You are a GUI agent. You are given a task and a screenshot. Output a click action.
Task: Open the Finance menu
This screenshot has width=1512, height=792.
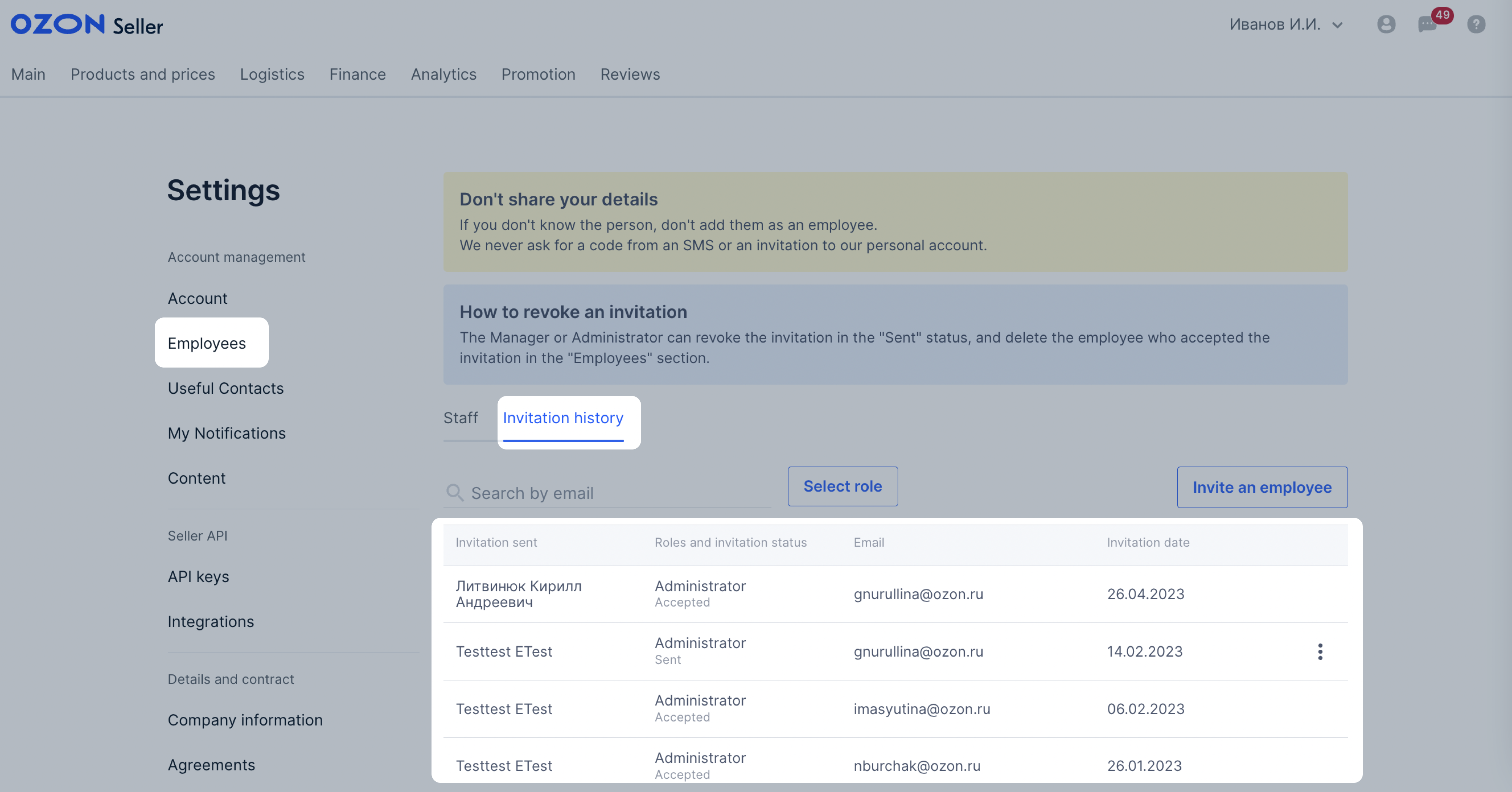(358, 74)
